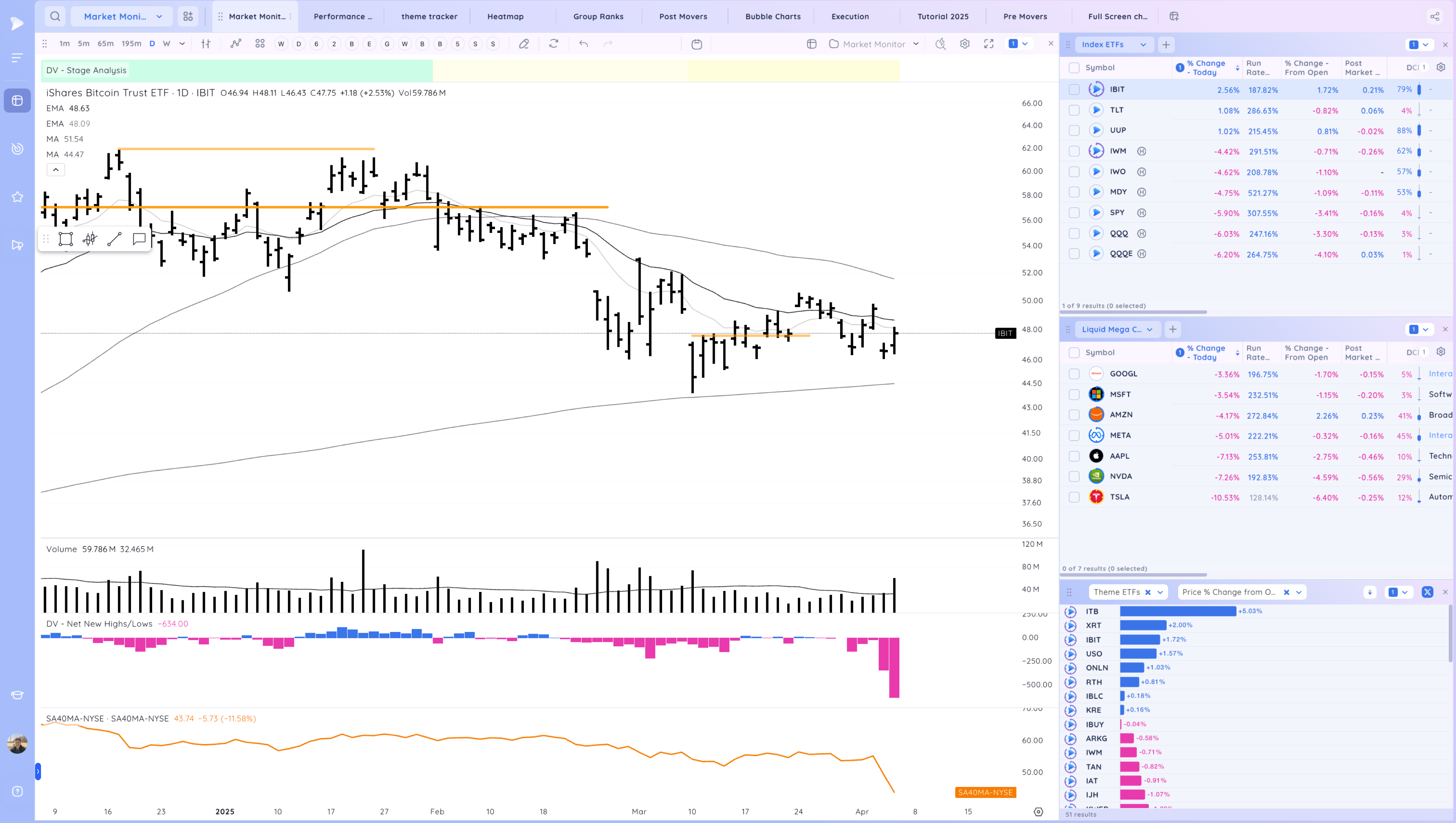Open the alerts clock icon in chart toolbar

[940, 44]
